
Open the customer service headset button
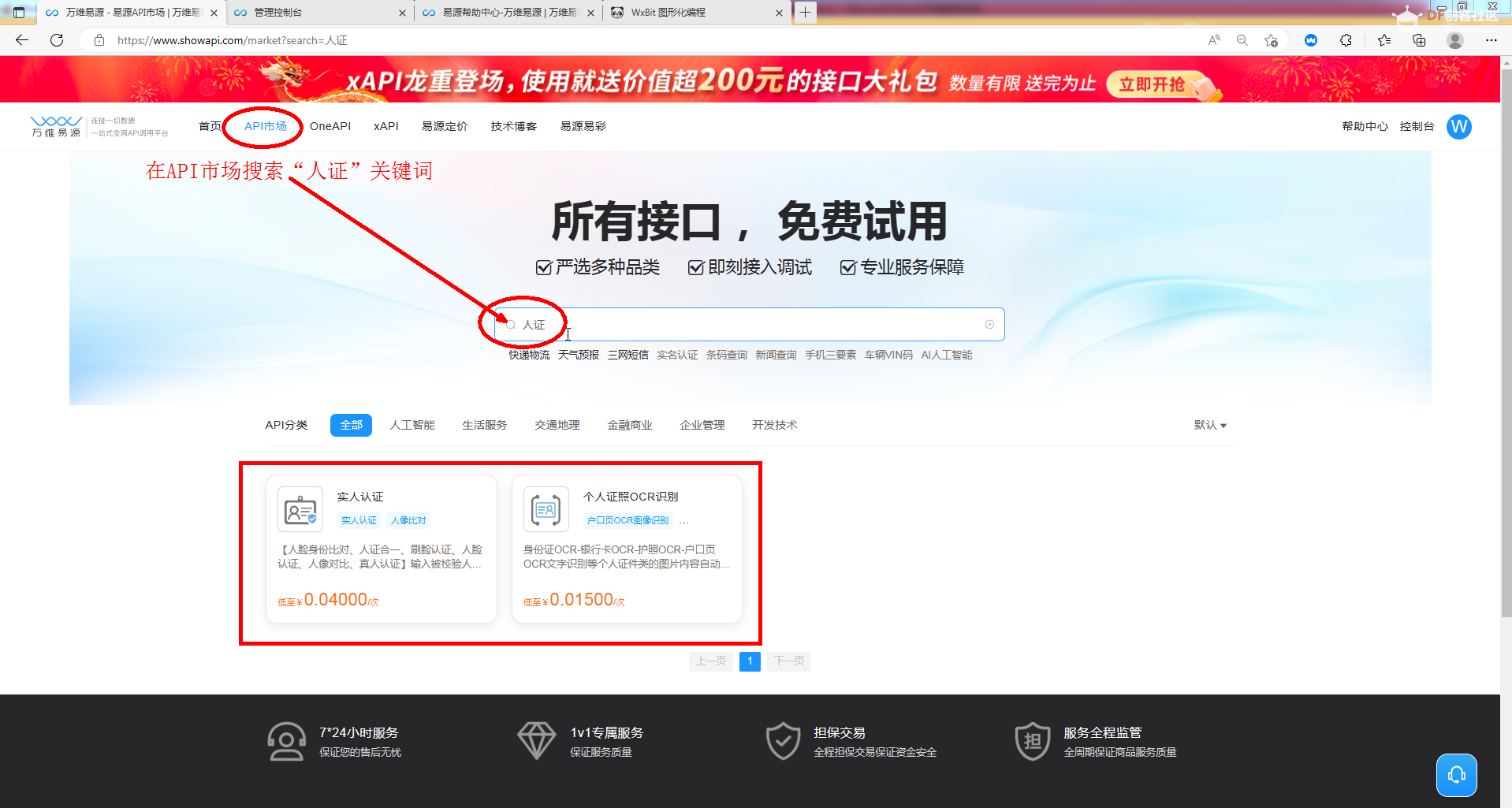(1456, 776)
